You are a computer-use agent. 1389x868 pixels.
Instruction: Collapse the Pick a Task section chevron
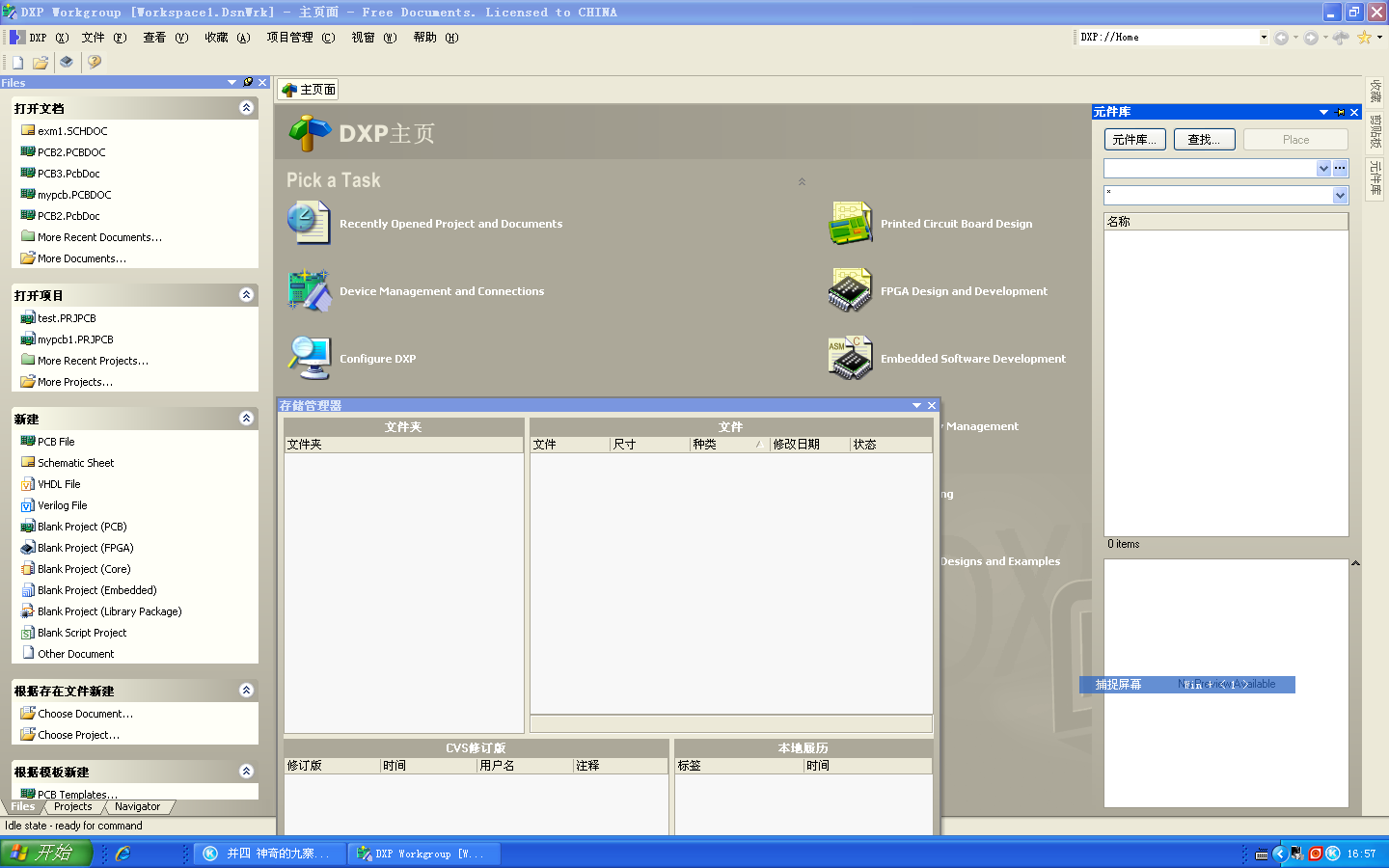(x=802, y=181)
